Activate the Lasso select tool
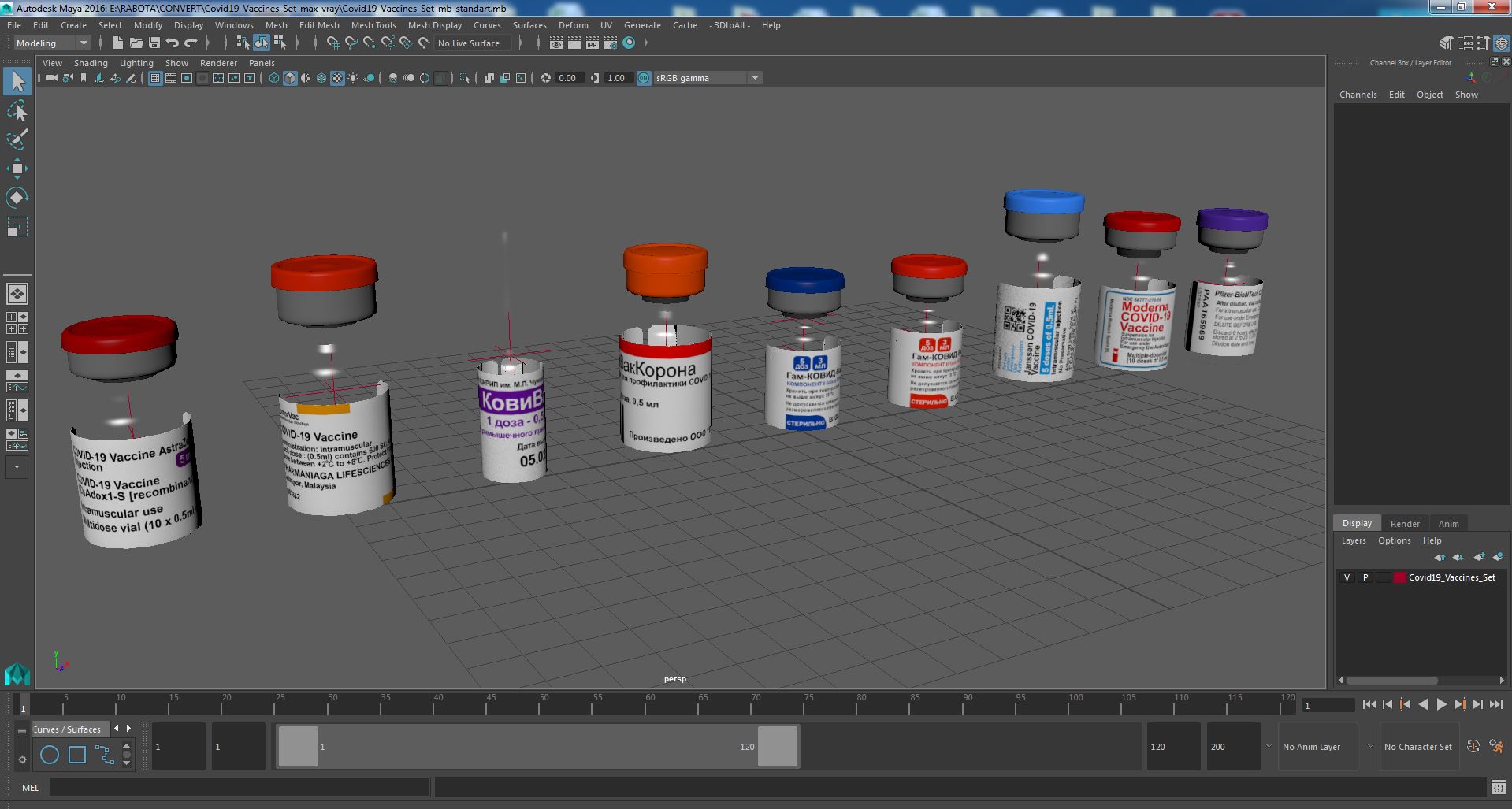Screen dimensions: 1512x809 [x=17, y=111]
